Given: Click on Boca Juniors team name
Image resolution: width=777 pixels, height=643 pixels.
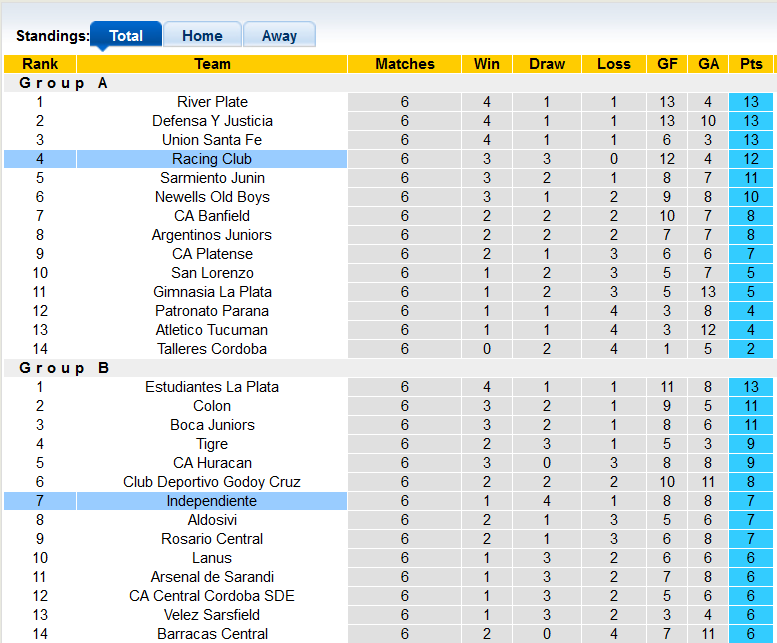Looking at the screenshot, I should (x=212, y=425).
